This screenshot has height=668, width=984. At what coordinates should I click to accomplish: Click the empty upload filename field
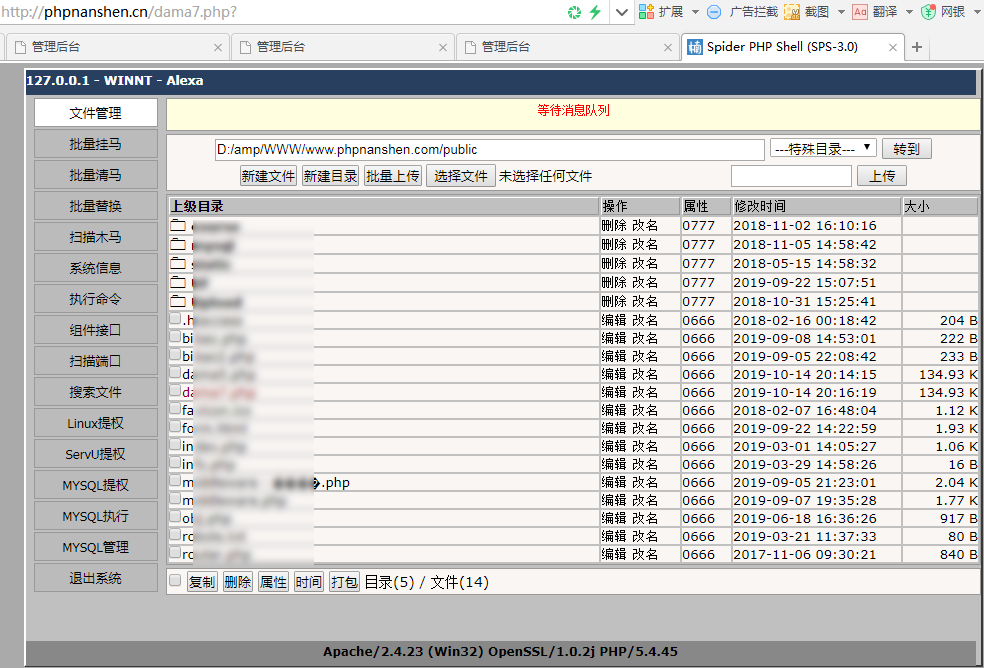(x=791, y=176)
